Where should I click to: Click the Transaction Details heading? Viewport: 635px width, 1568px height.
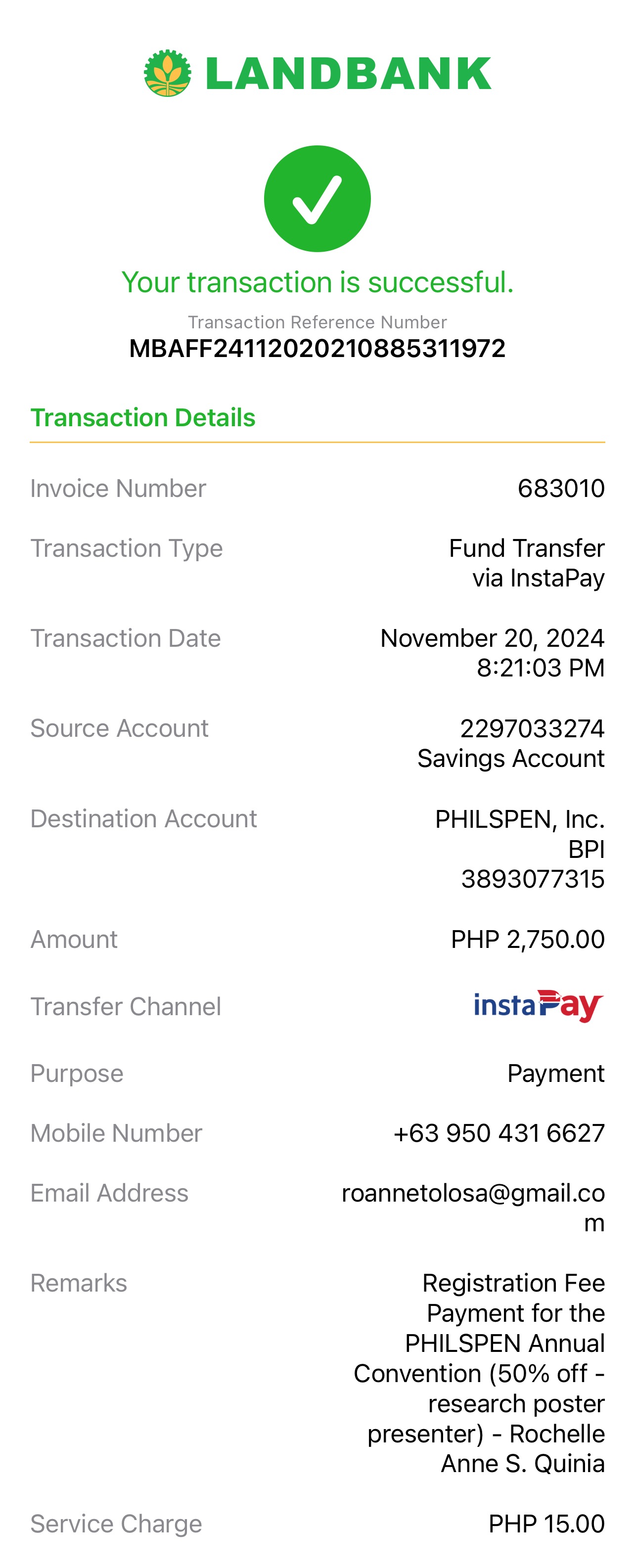143,417
